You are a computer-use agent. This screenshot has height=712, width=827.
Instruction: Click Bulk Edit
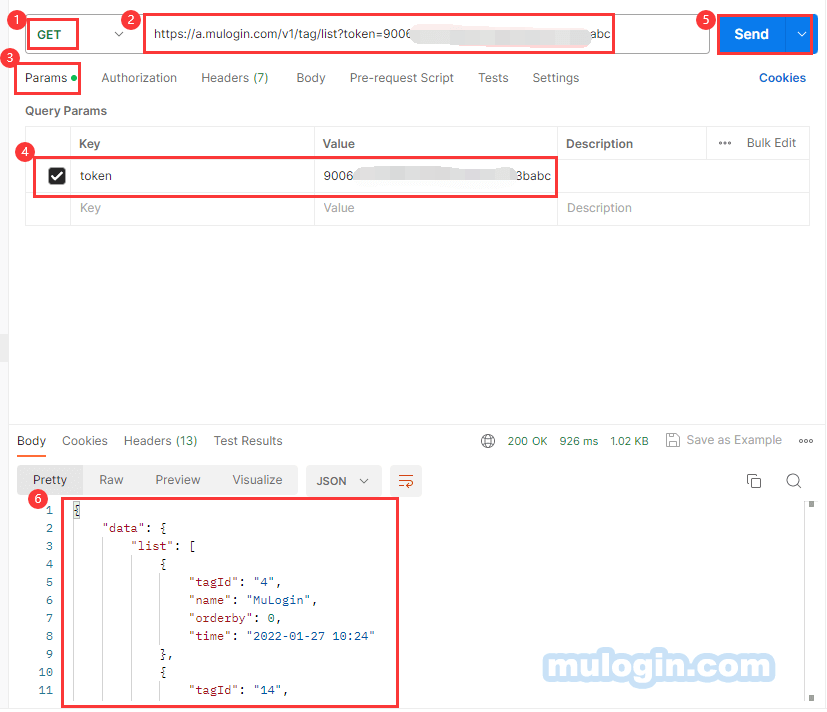click(x=771, y=143)
